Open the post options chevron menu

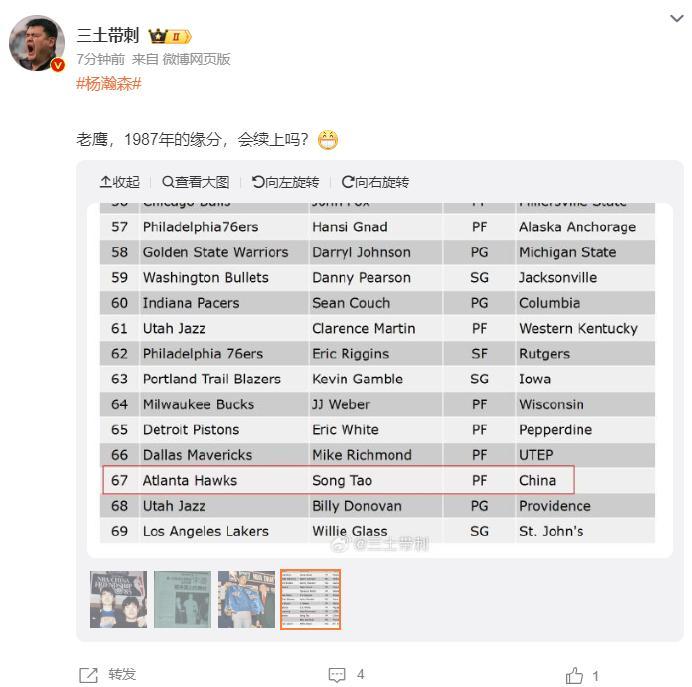[676, 18]
